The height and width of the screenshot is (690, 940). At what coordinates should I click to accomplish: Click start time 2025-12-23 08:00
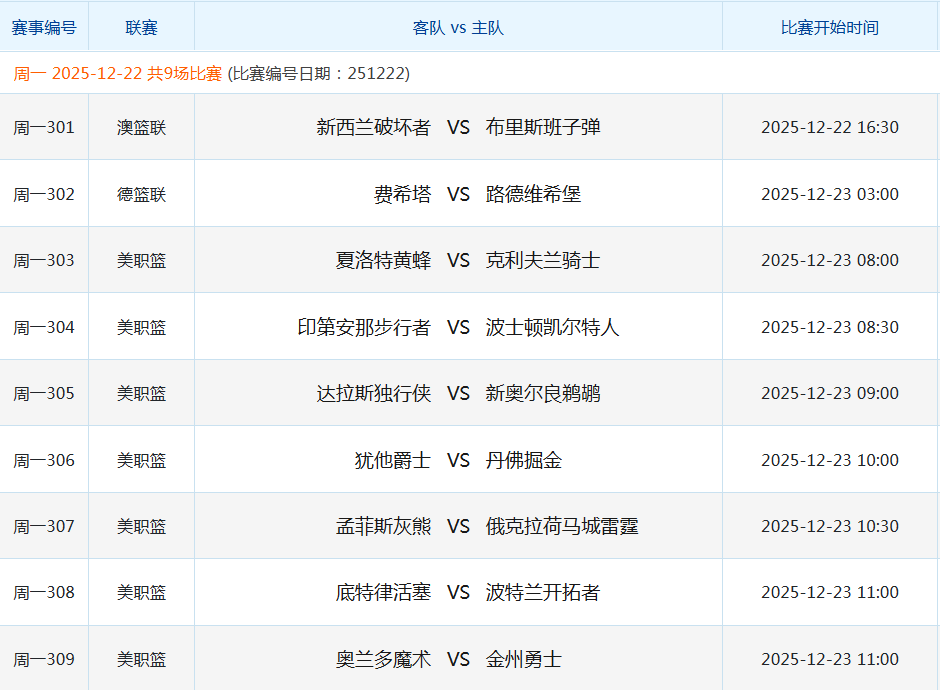(830, 260)
